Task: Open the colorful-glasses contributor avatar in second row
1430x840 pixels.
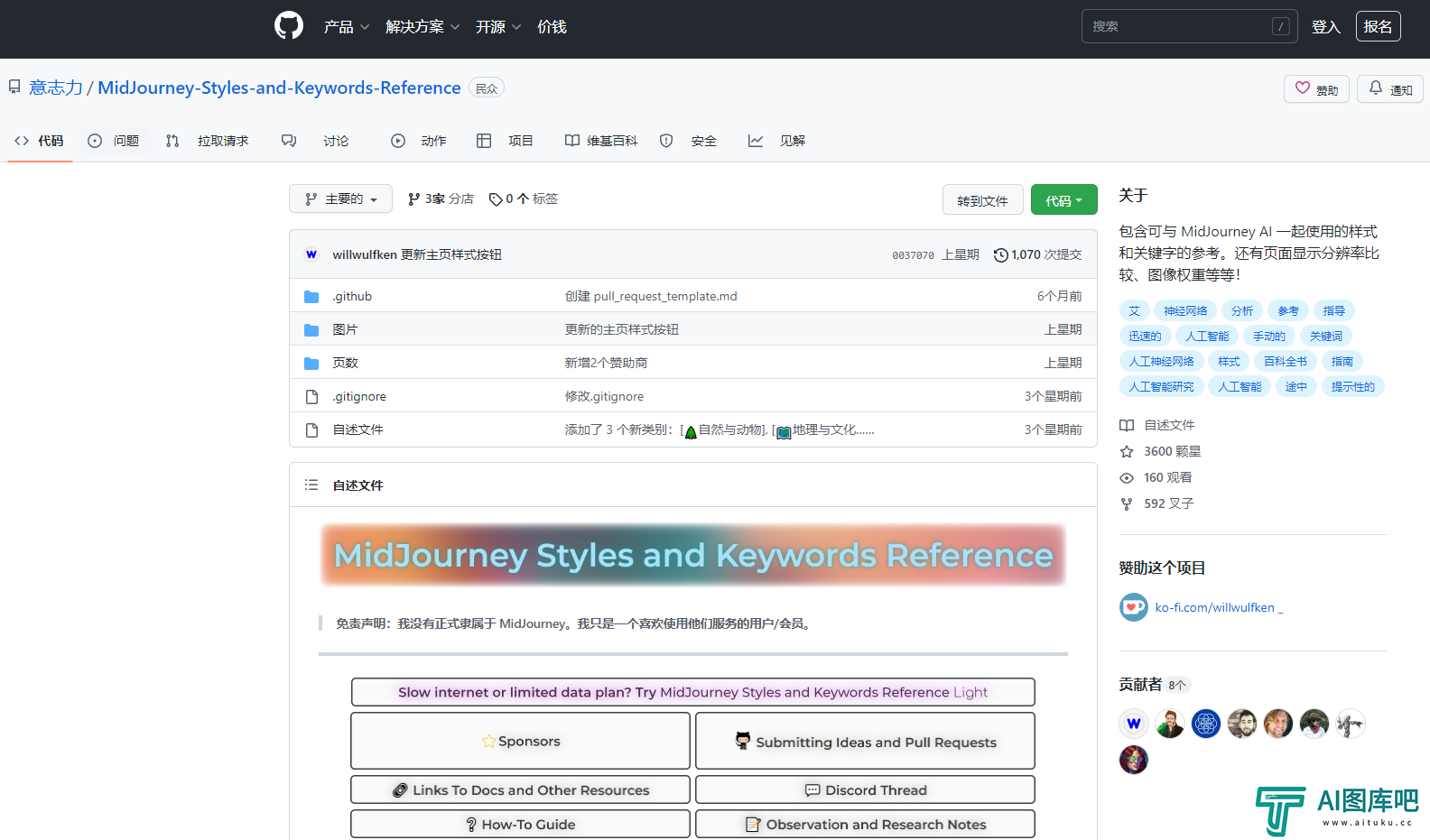Action: tap(1134, 760)
